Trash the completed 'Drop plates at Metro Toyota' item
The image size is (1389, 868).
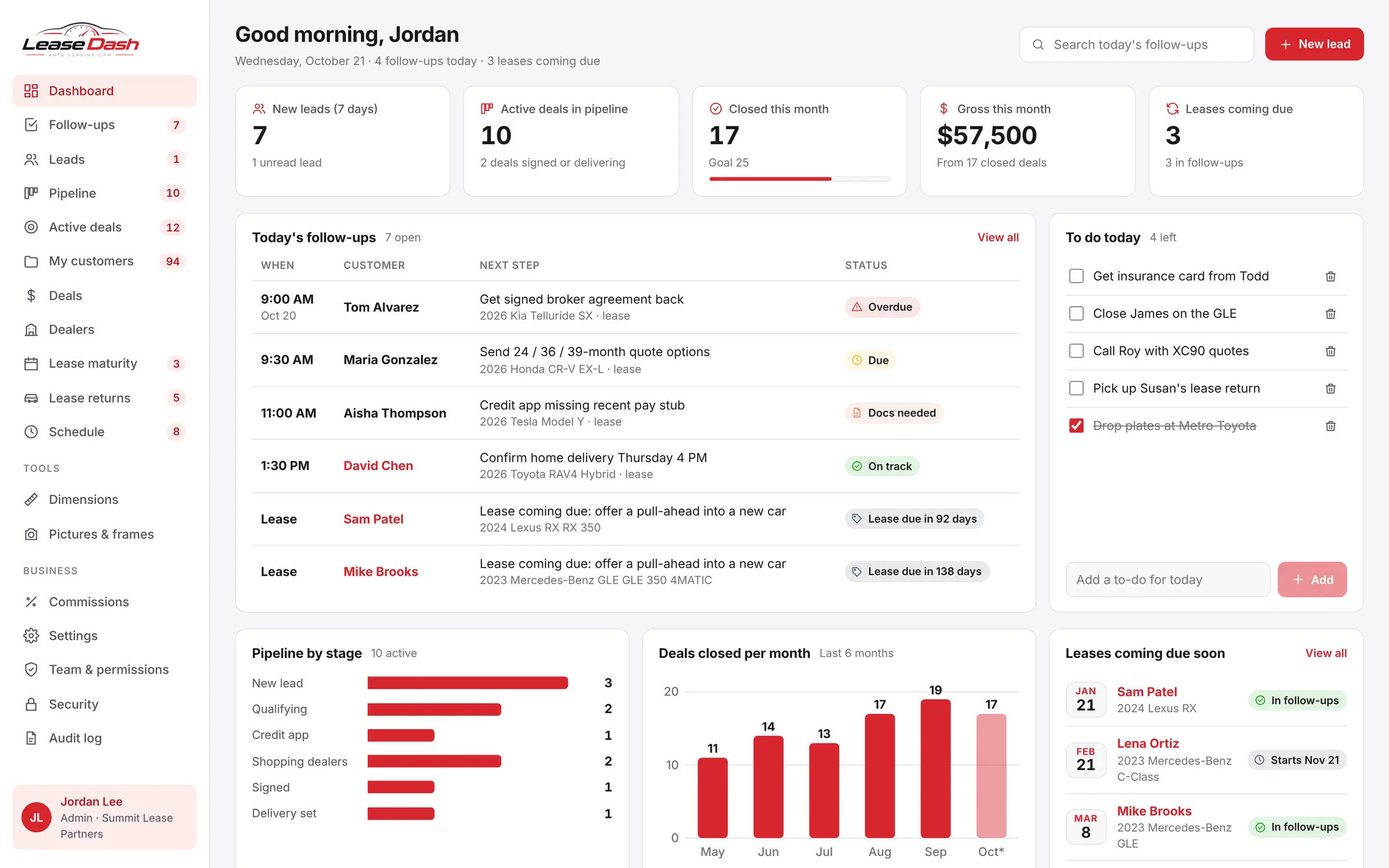(x=1330, y=426)
